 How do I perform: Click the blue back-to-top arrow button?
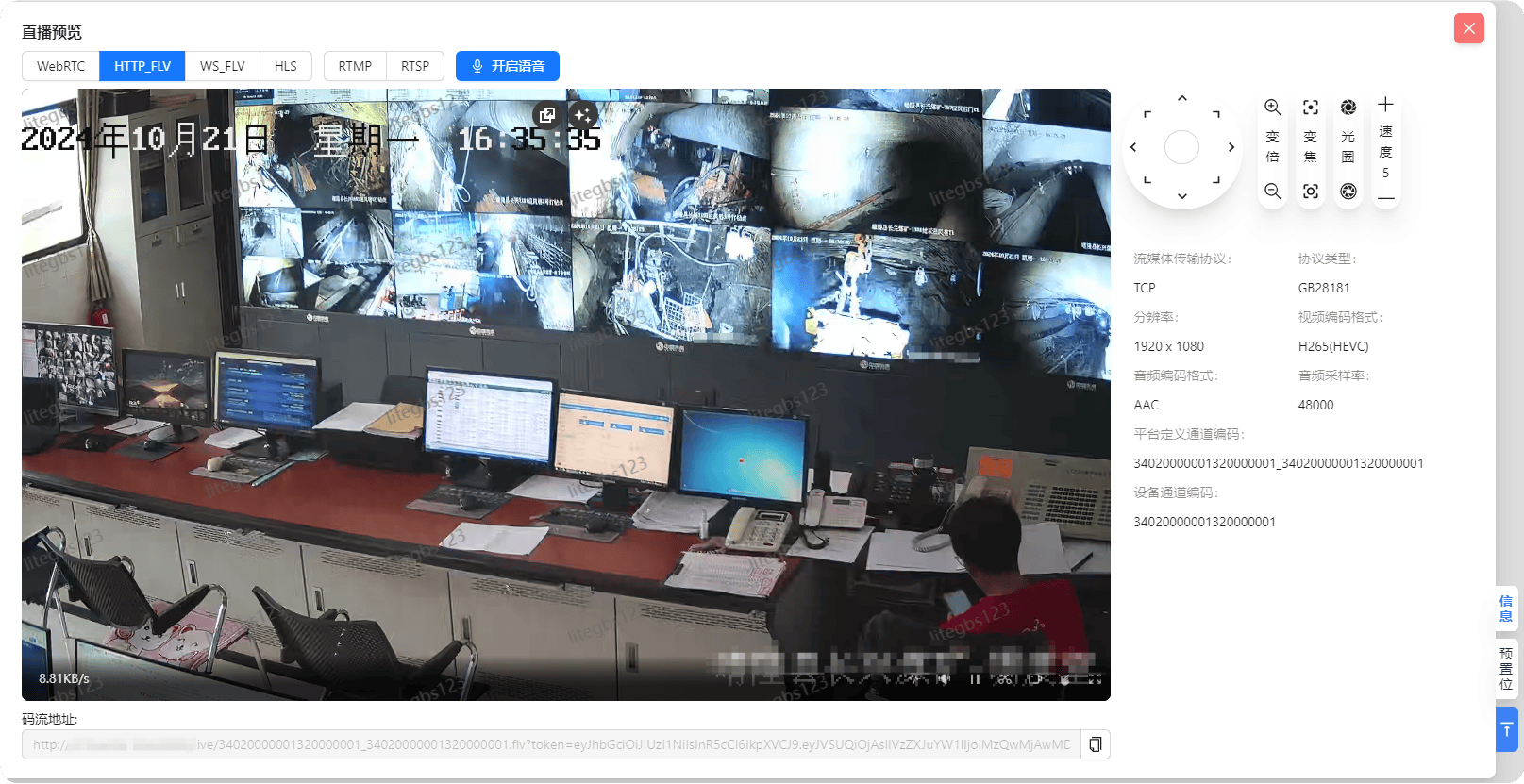pyautogui.click(x=1507, y=729)
